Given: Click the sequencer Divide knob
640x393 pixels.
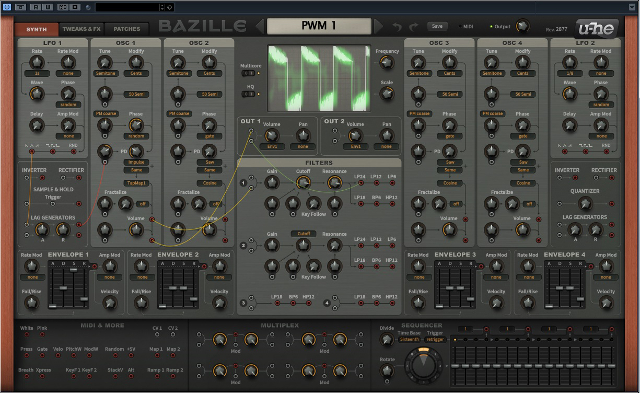Looking at the screenshot, I should (386, 339).
